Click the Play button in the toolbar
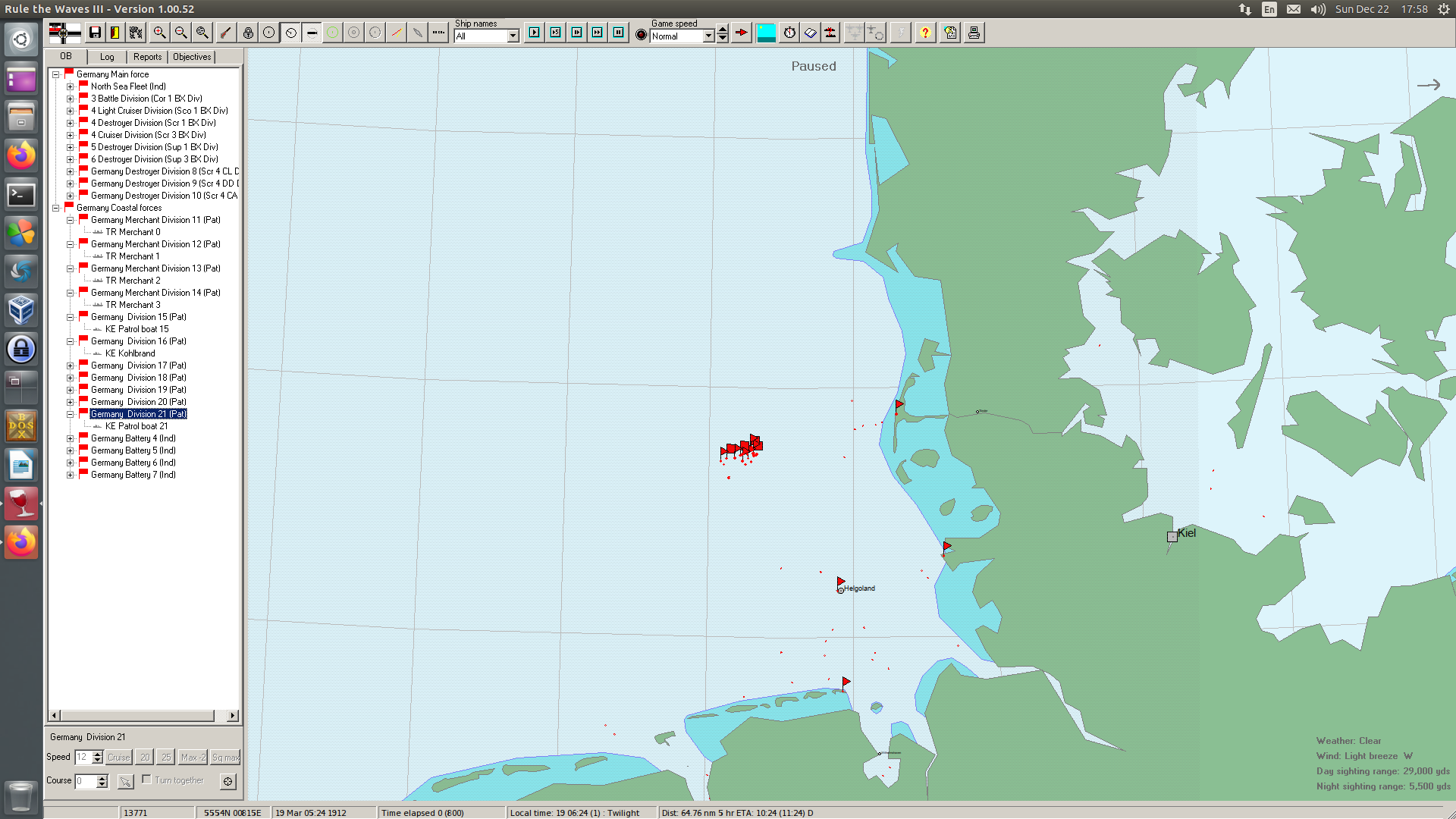Viewport: 1456px width, 819px height. (x=535, y=33)
